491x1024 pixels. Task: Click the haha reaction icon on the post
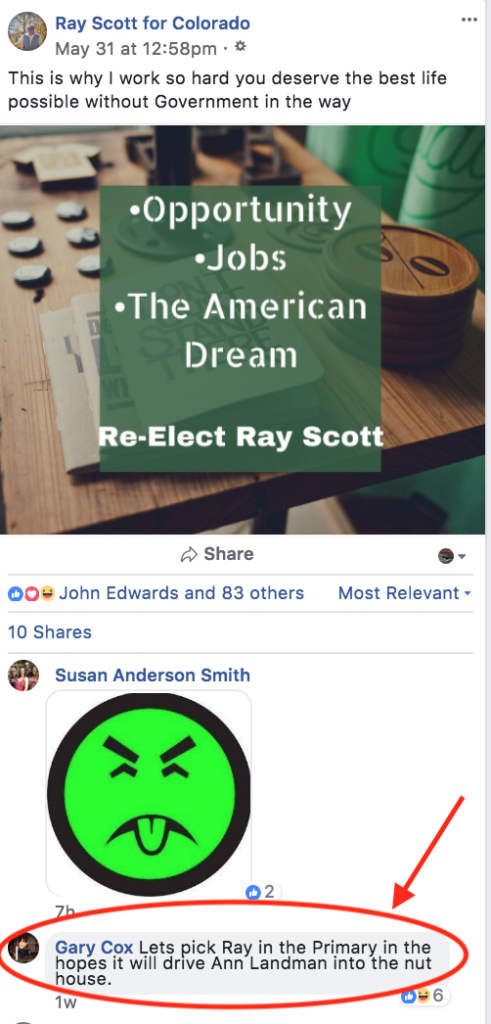click(47, 594)
